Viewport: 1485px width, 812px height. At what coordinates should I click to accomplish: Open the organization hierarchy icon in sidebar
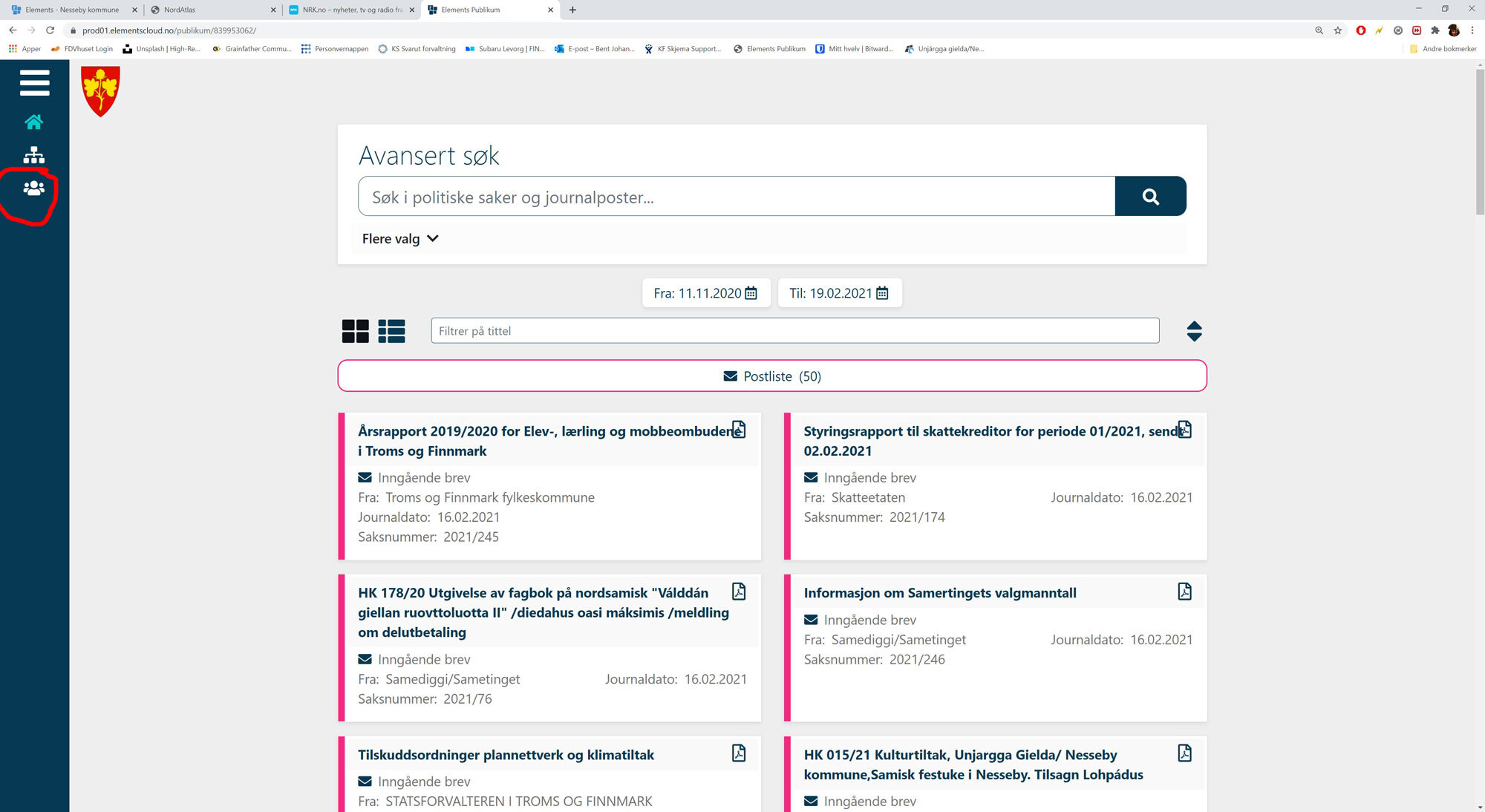33,154
